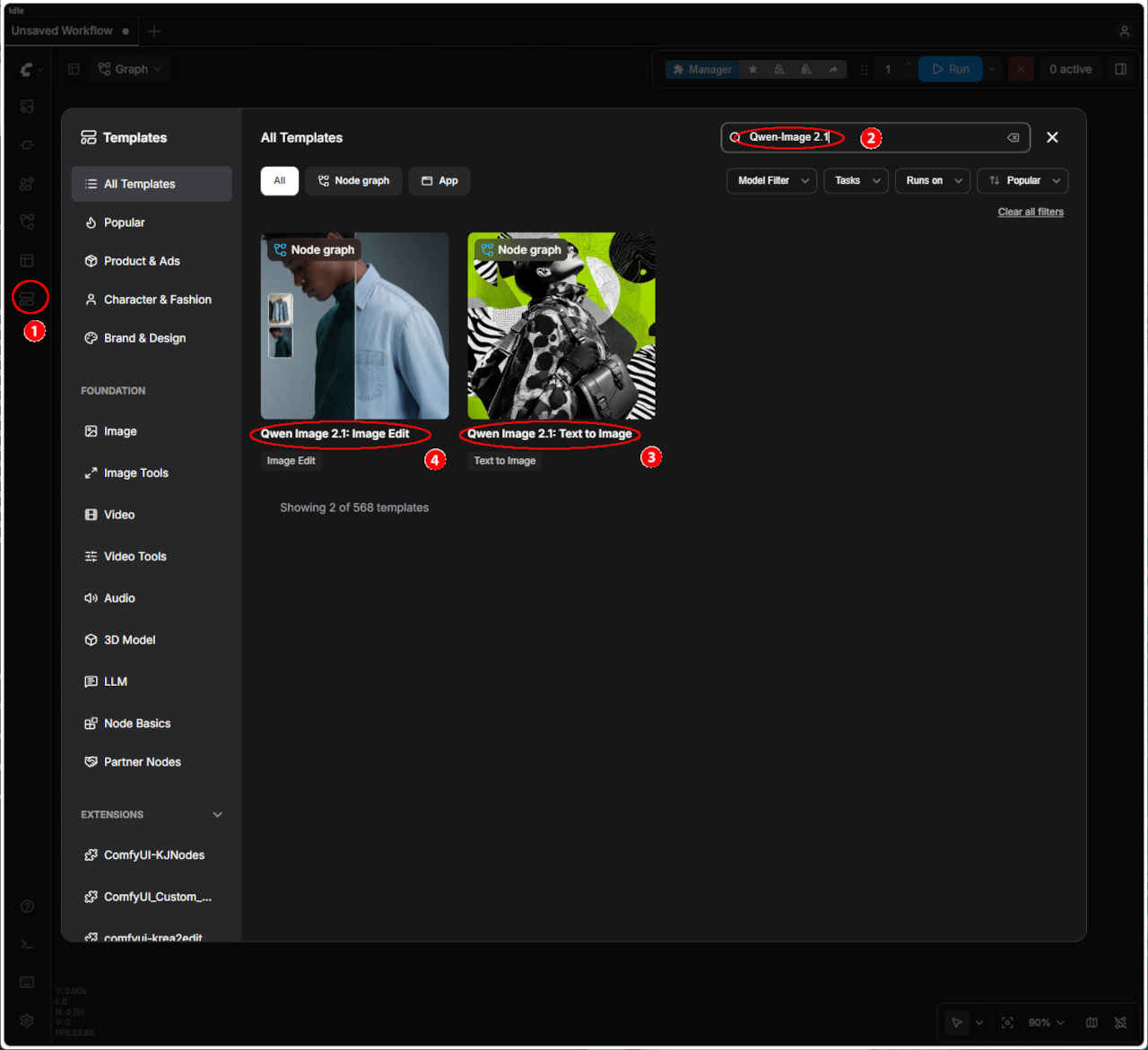Open Qwen Image 2.1: Text to Image thumbnail
The image size is (1148, 1050).
coord(561,326)
